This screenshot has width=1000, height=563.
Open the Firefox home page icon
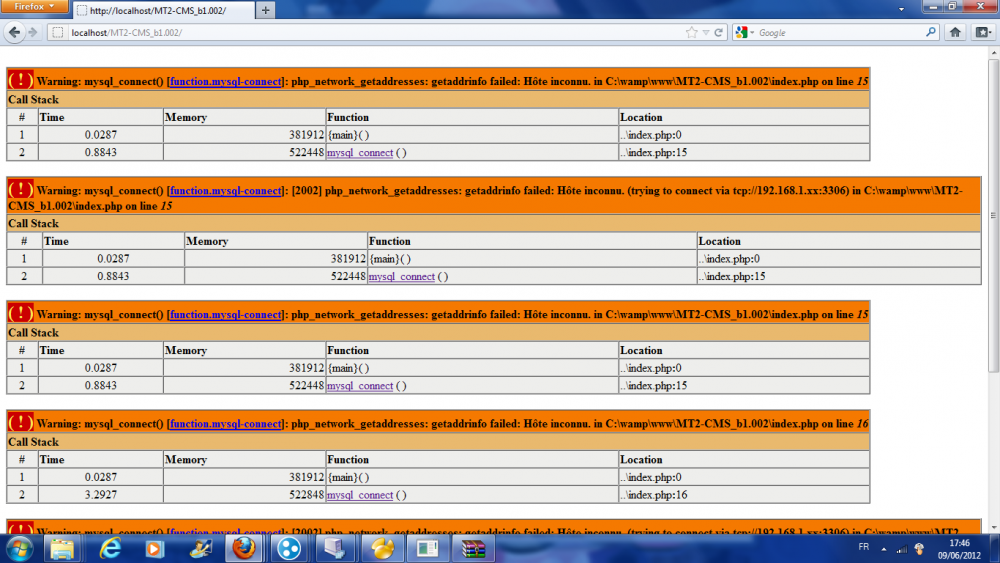955,33
